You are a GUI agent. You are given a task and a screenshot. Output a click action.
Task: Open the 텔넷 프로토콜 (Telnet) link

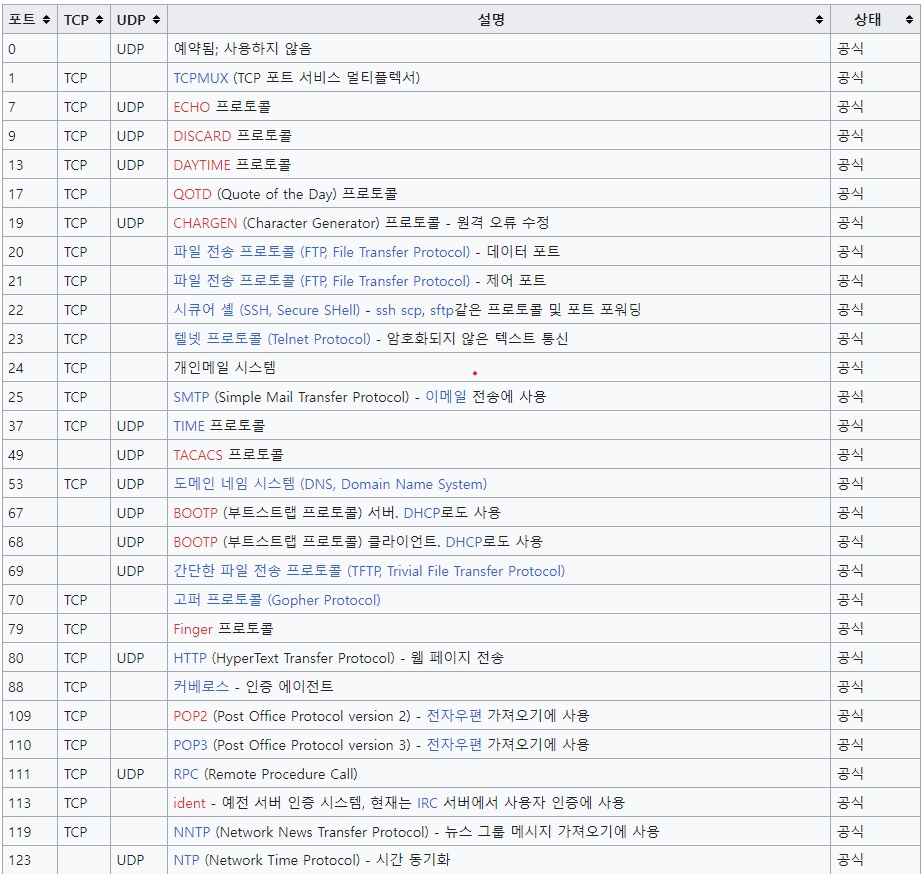272,339
